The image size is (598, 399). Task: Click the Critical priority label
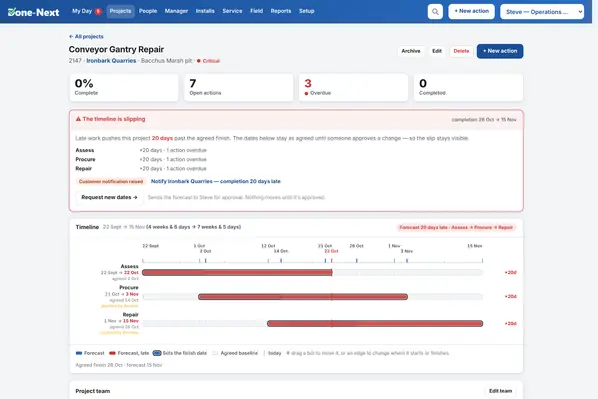click(x=208, y=61)
